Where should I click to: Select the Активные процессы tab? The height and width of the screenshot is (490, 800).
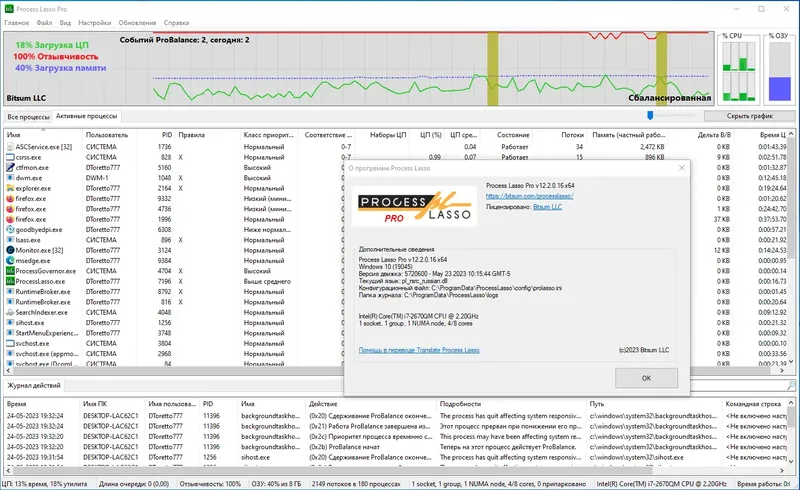[86, 116]
